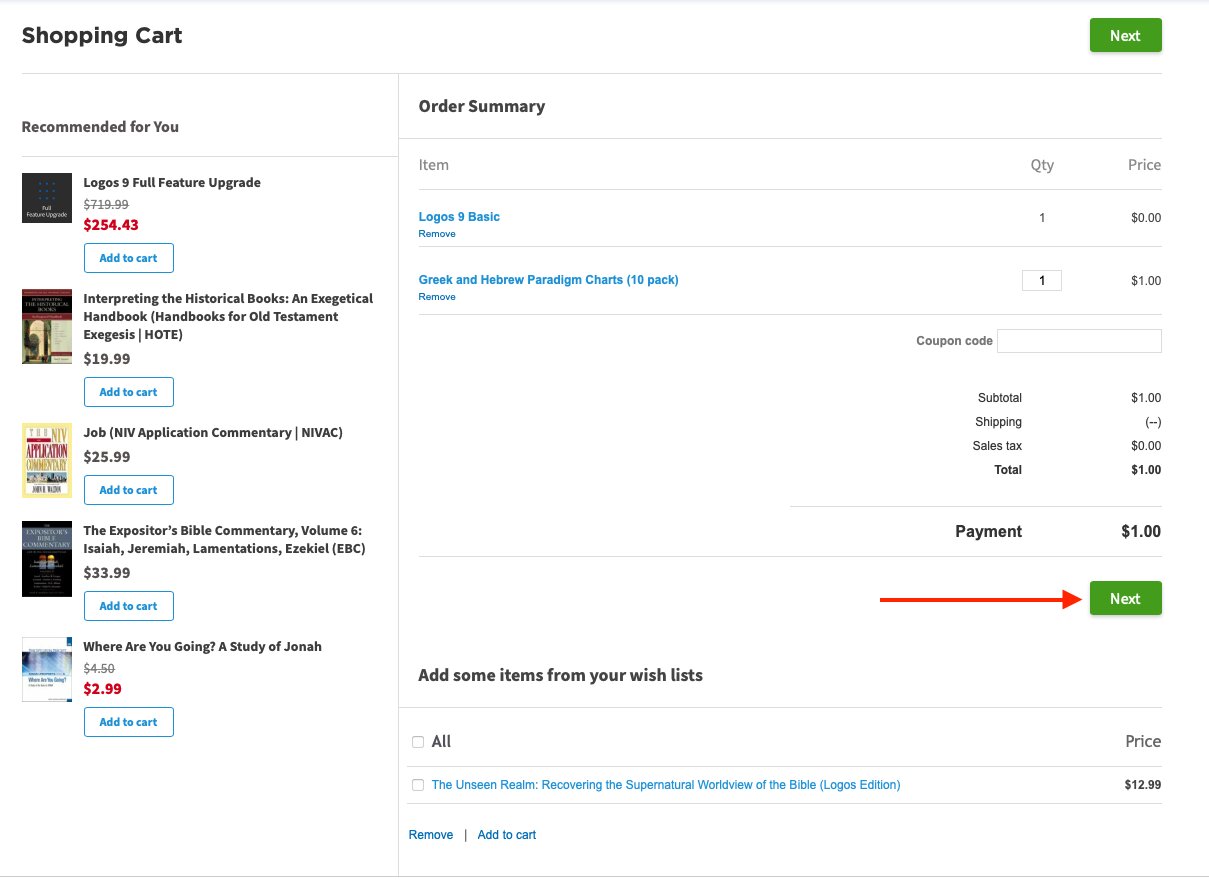The image size is (1209, 881).
Task: Click the $12.99 Unseen Realm price
Action: tap(1143, 785)
